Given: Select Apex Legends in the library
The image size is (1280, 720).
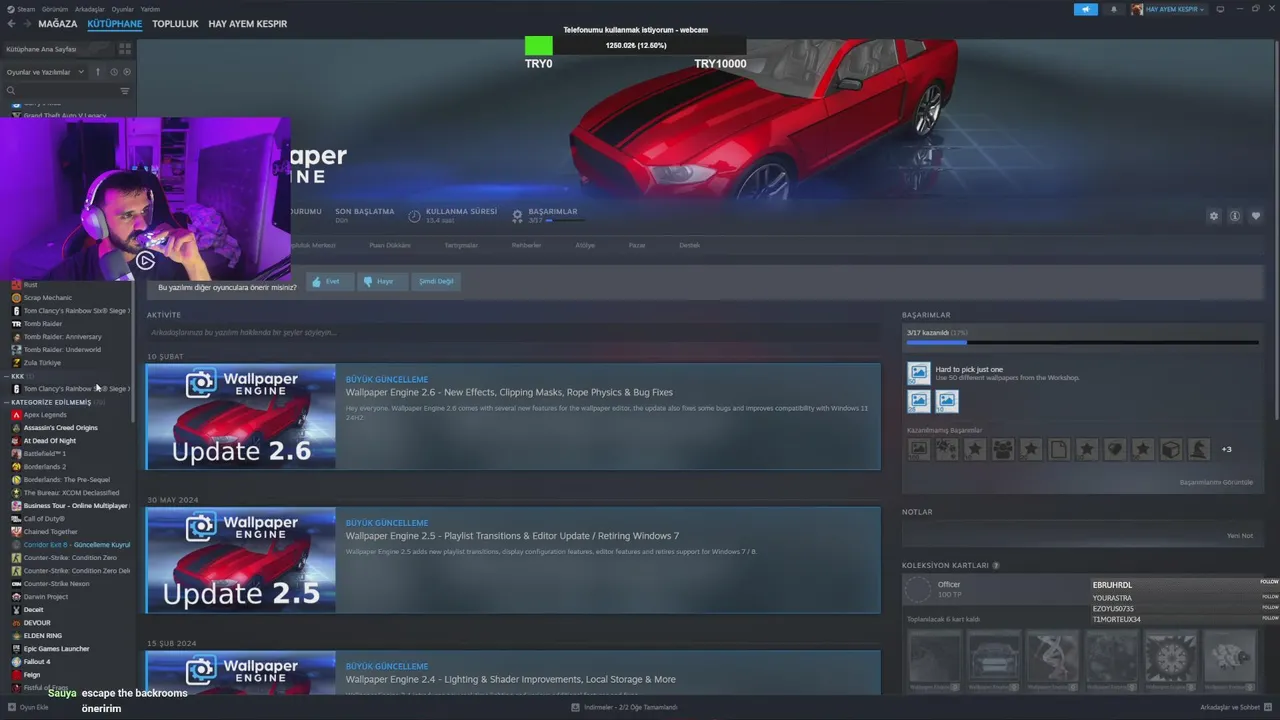Looking at the screenshot, I should (45, 415).
